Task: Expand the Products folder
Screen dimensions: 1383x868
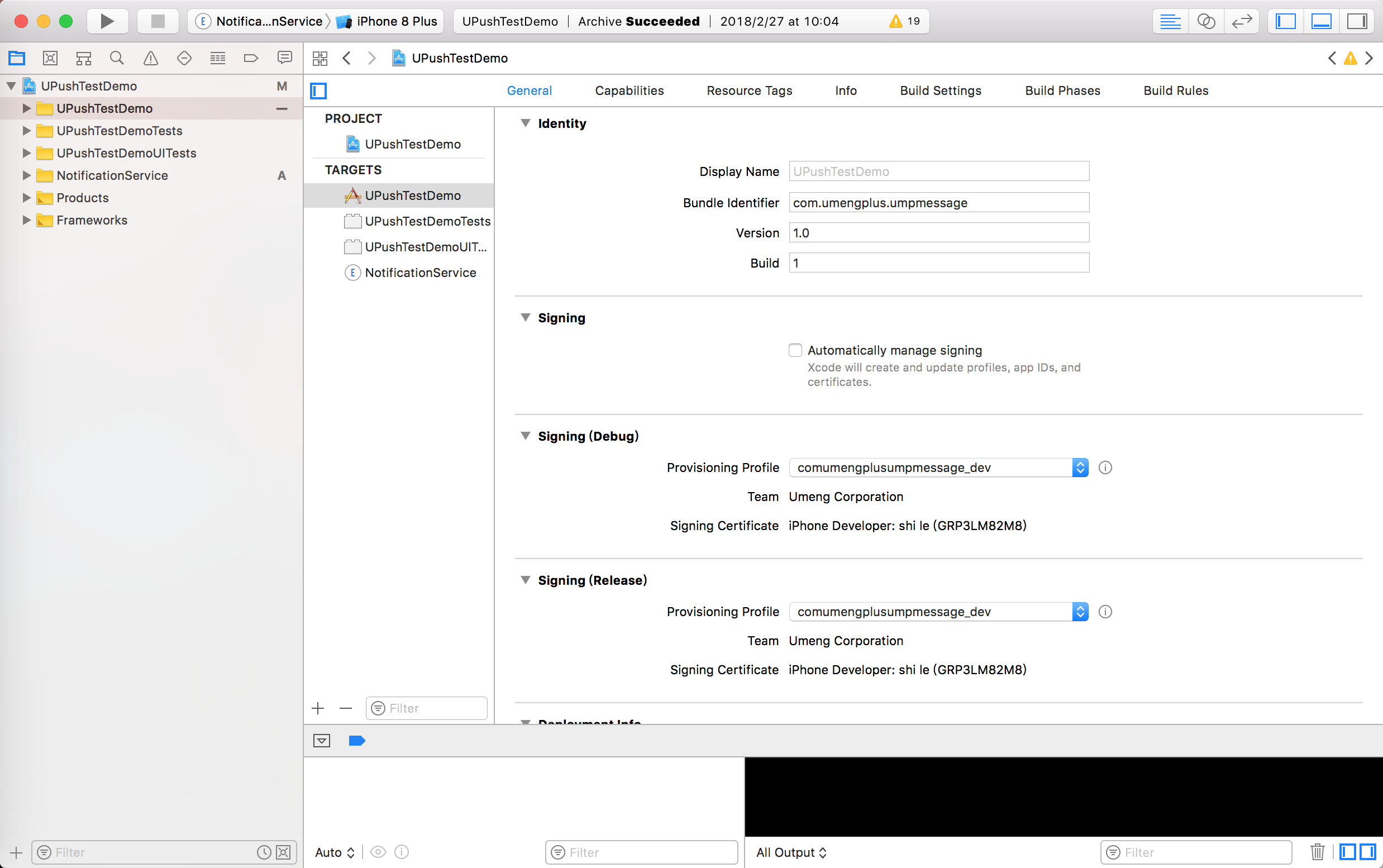Action: (x=26, y=198)
